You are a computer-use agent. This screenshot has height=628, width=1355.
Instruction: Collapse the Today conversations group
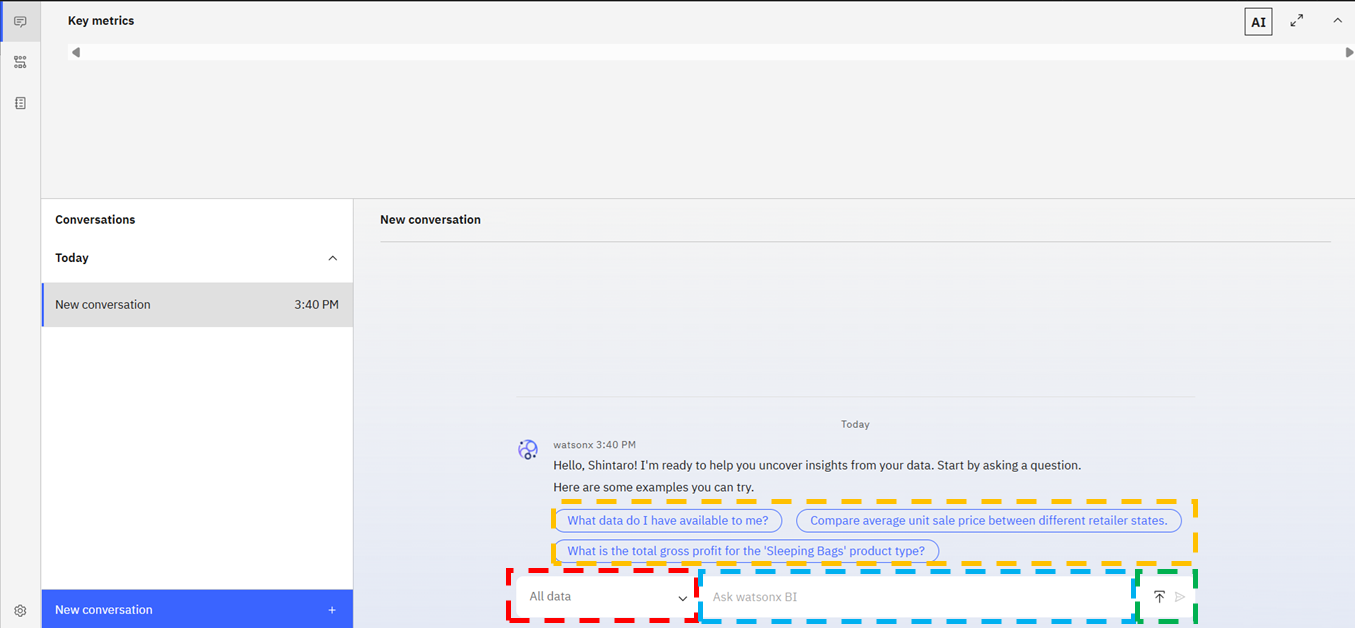[333, 258]
